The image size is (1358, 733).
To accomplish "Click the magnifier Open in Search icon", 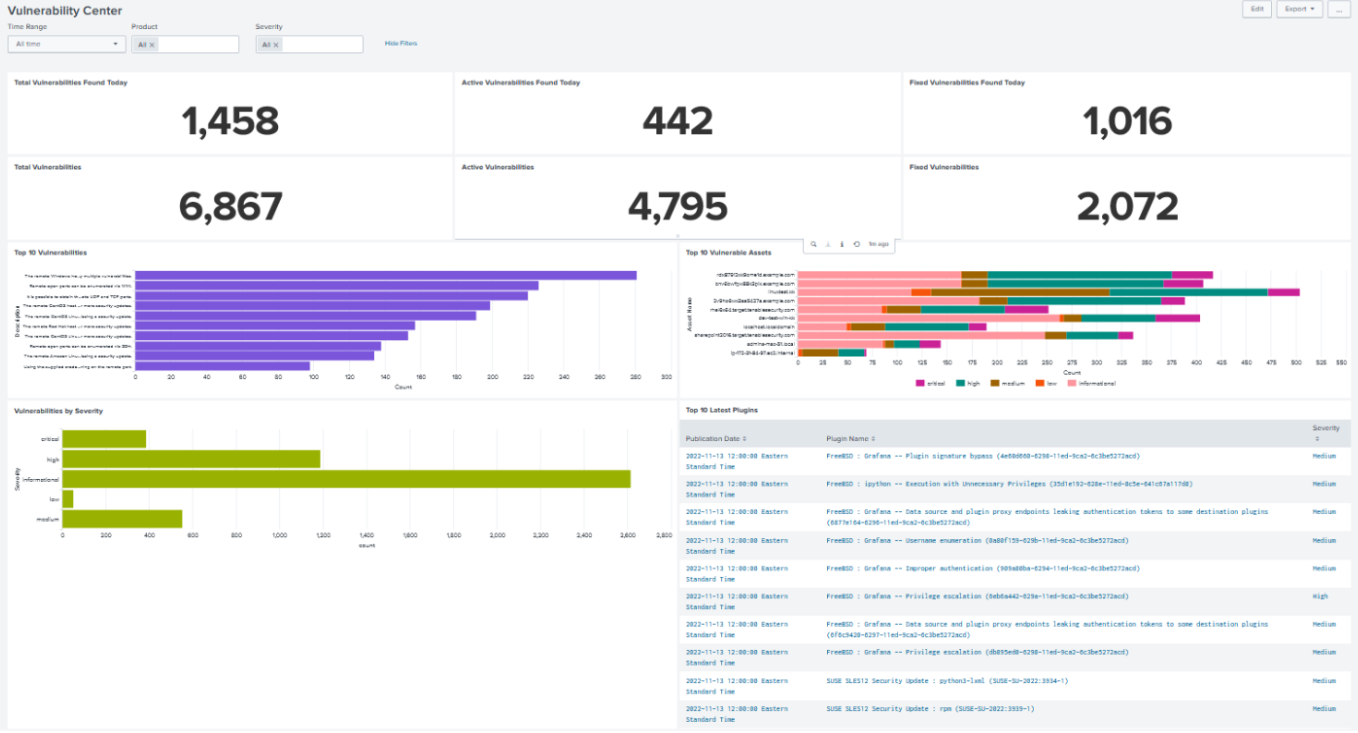I will [x=815, y=244].
